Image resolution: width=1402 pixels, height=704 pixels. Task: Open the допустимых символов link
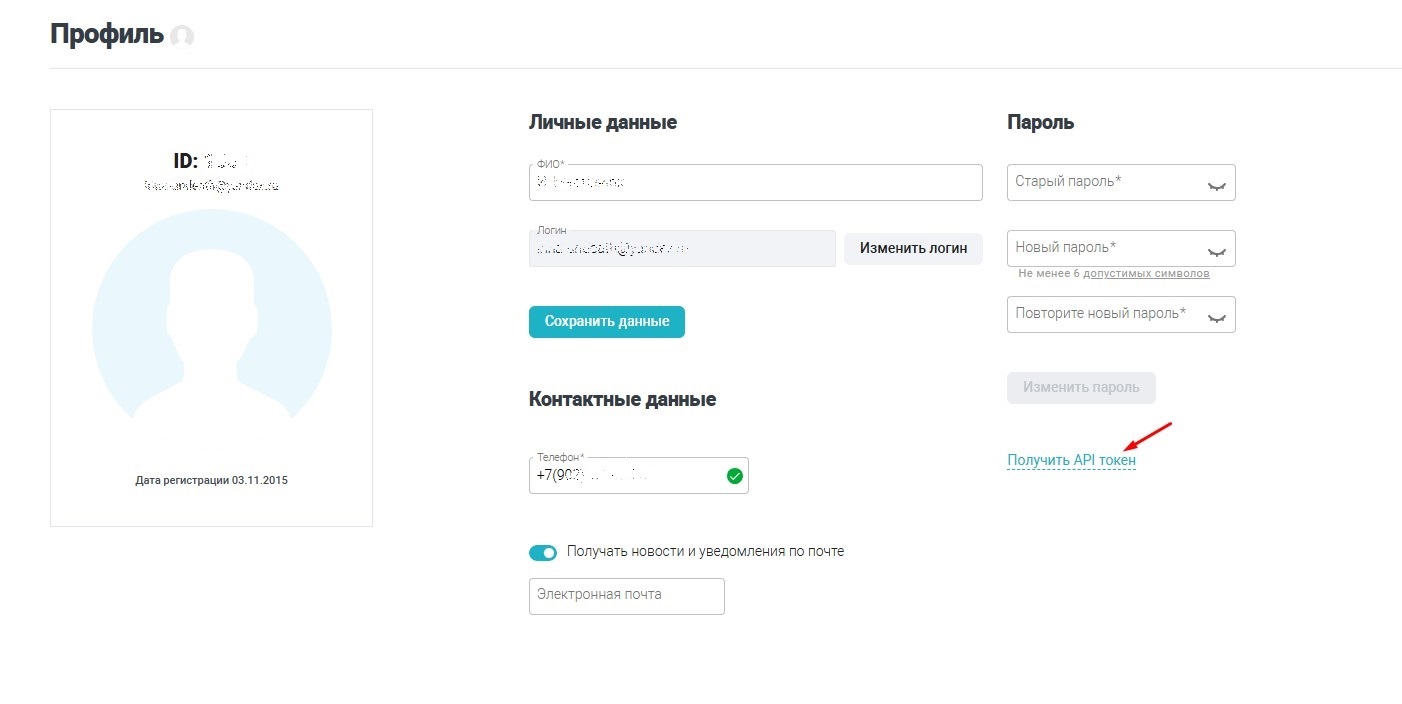coord(1146,274)
